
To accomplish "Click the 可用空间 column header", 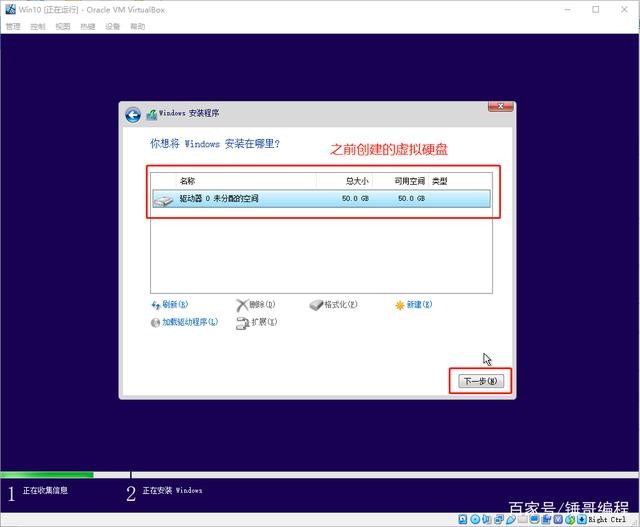I will click(x=409, y=181).
